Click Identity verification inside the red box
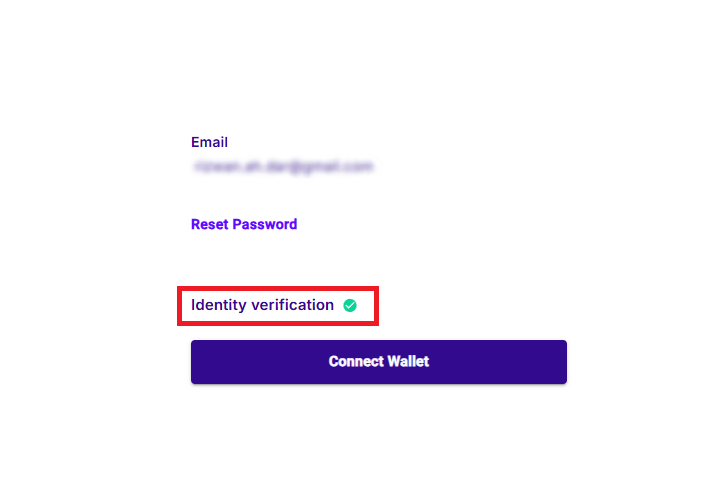The width and height of the screenshot is (718, 477). 262,305
